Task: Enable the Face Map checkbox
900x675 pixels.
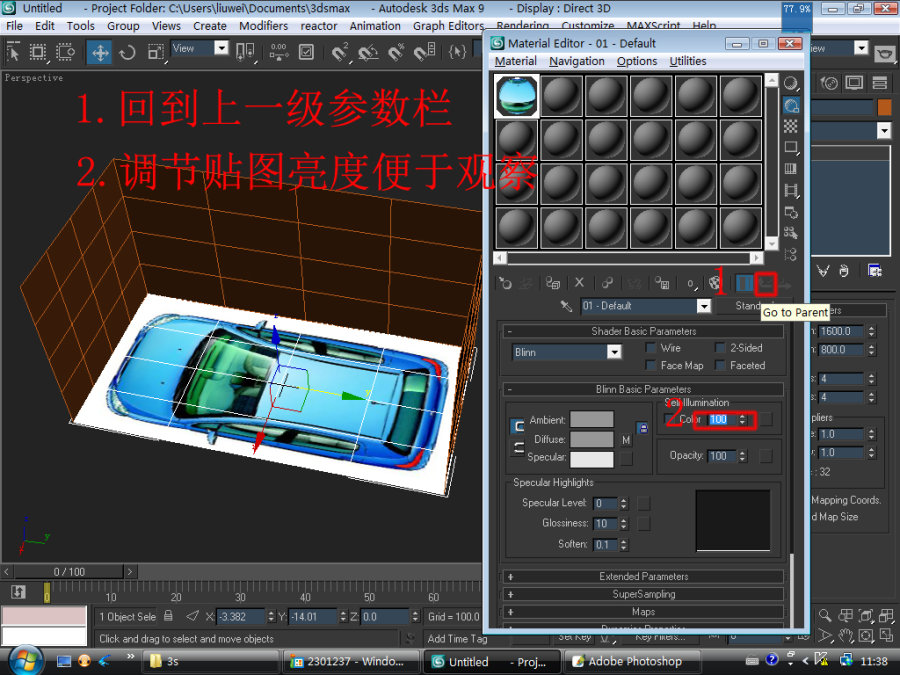Action: [x=650, y=365]
